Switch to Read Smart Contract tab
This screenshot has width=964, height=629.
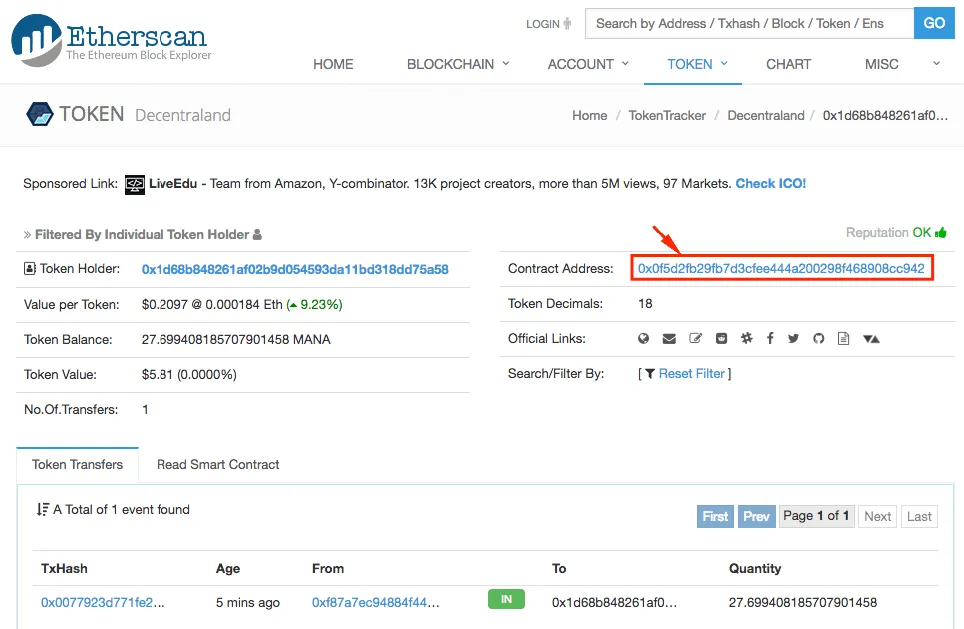click(218, 464)
